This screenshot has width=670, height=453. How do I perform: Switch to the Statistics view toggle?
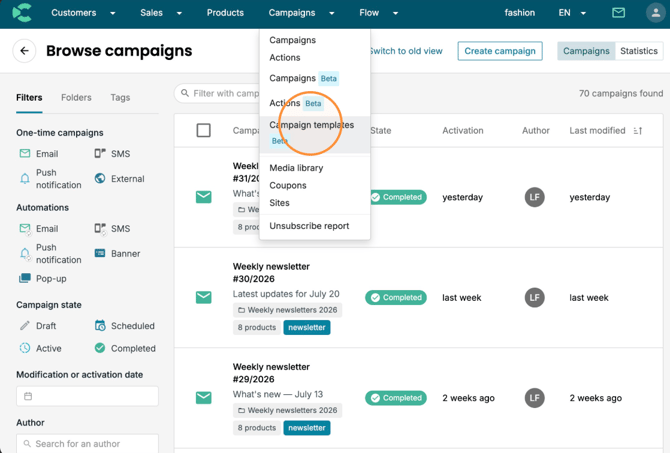639,51
